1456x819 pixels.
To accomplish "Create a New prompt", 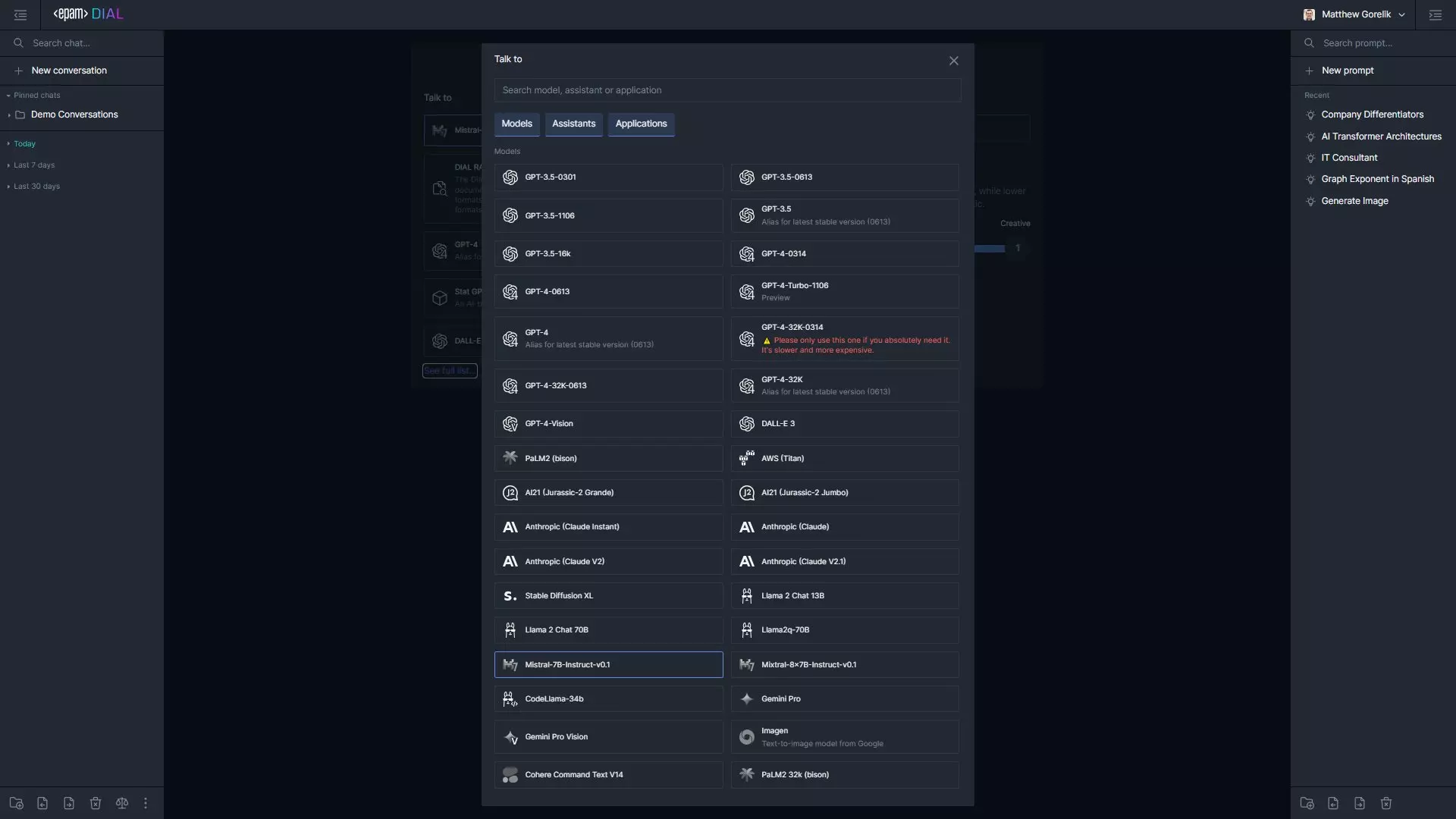I will pyautogui.click(x=1373, y=71).
